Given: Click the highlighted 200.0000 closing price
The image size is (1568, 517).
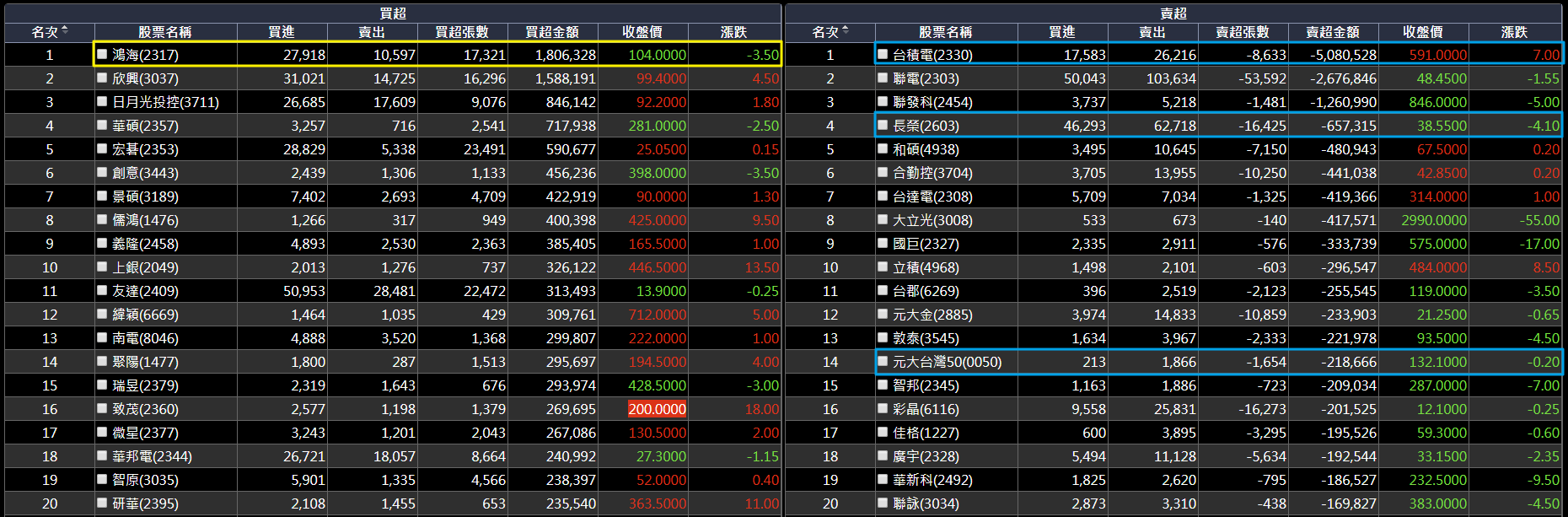Looking at the screenshot, I should pyautogui.click(x=657, y=409).
